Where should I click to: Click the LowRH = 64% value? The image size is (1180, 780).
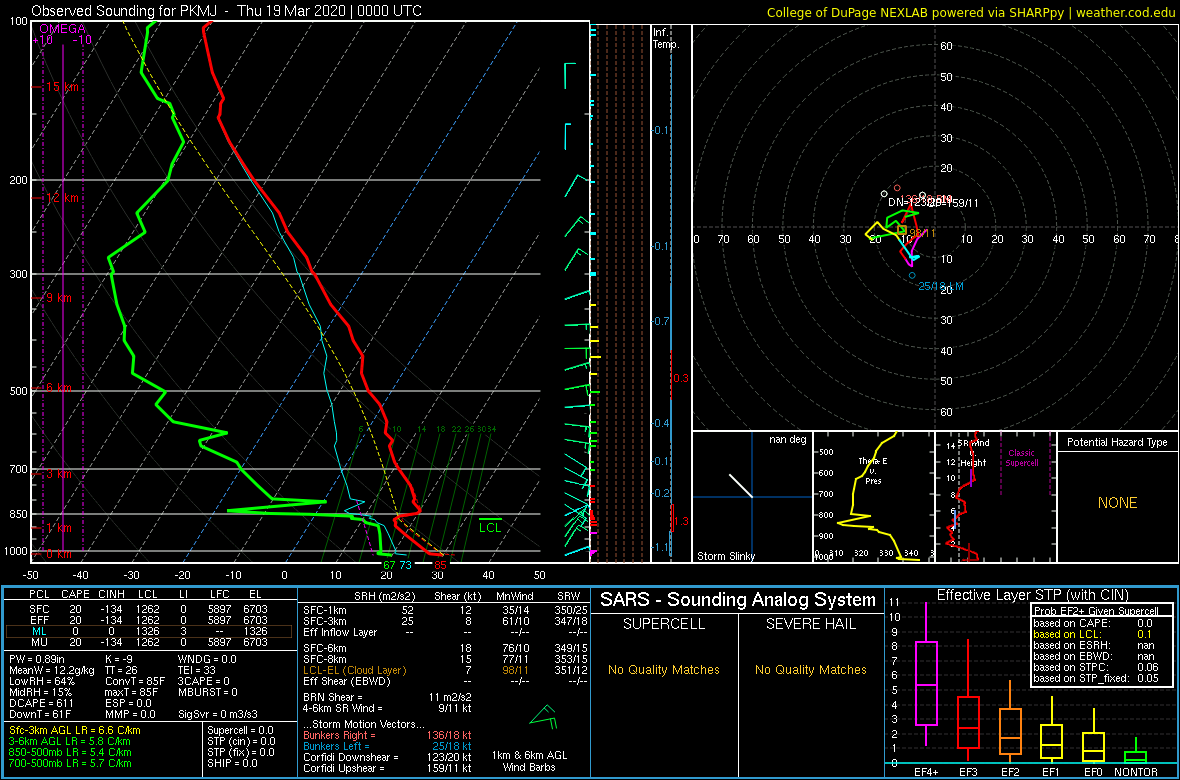[42, 680]
